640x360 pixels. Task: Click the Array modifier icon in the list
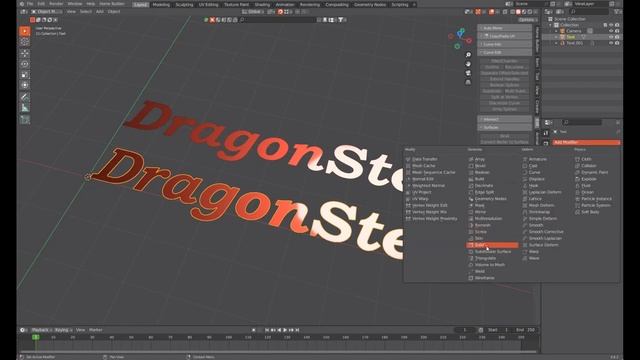pyautogui.click(x=471, y=159)
